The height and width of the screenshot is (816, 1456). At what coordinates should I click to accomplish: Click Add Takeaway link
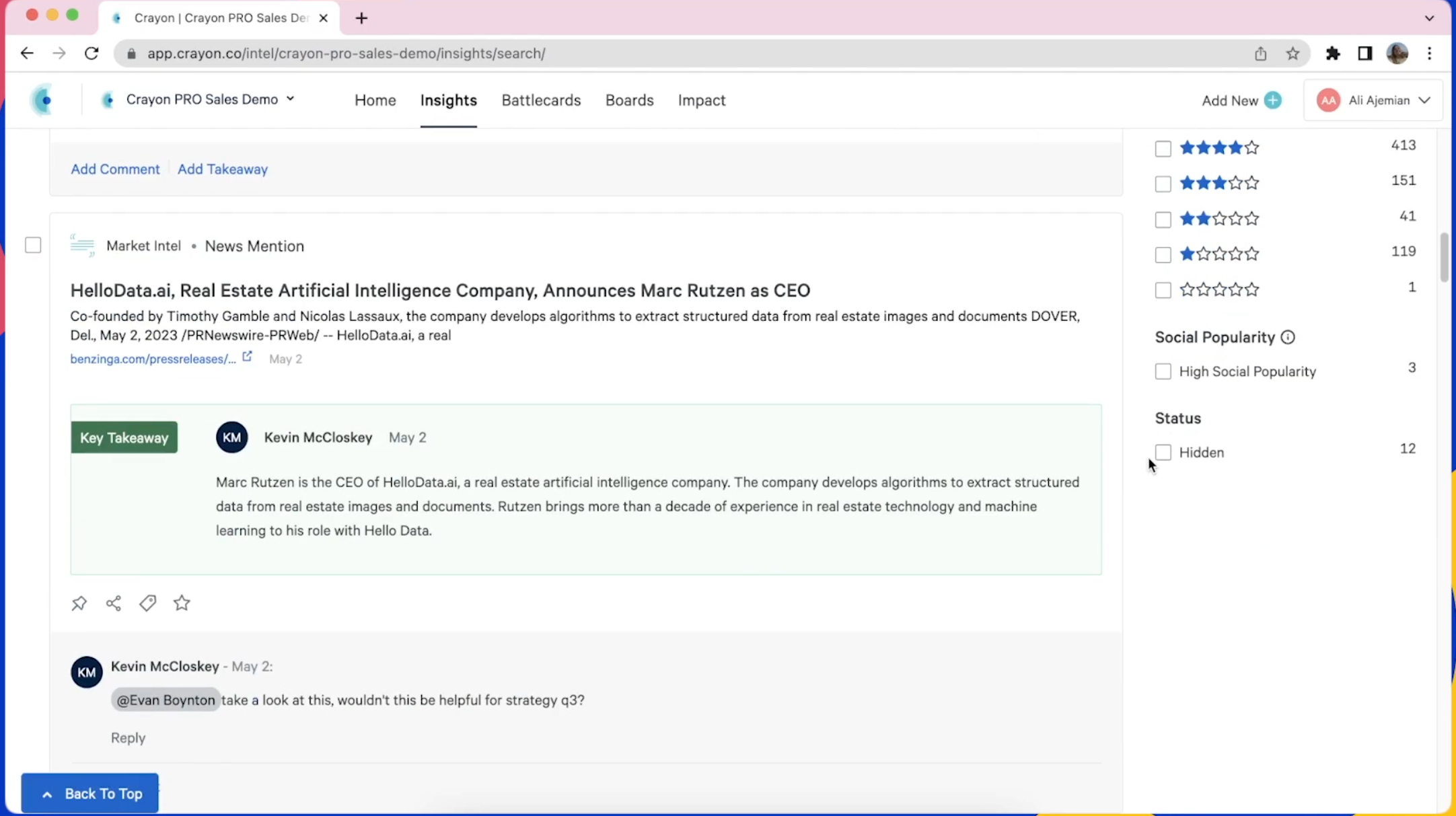pyautogui.click(x=223, y=169)
